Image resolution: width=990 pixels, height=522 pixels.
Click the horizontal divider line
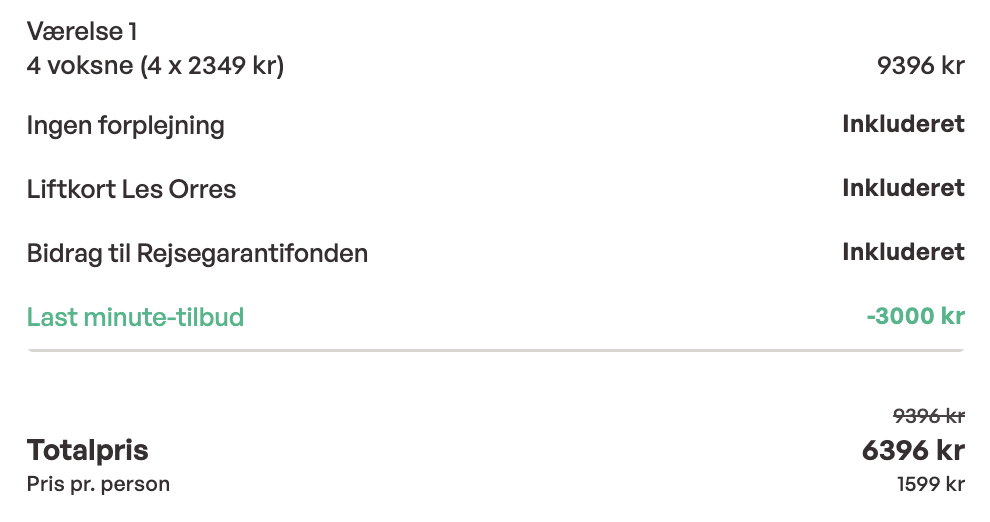(x=495, y=350)
